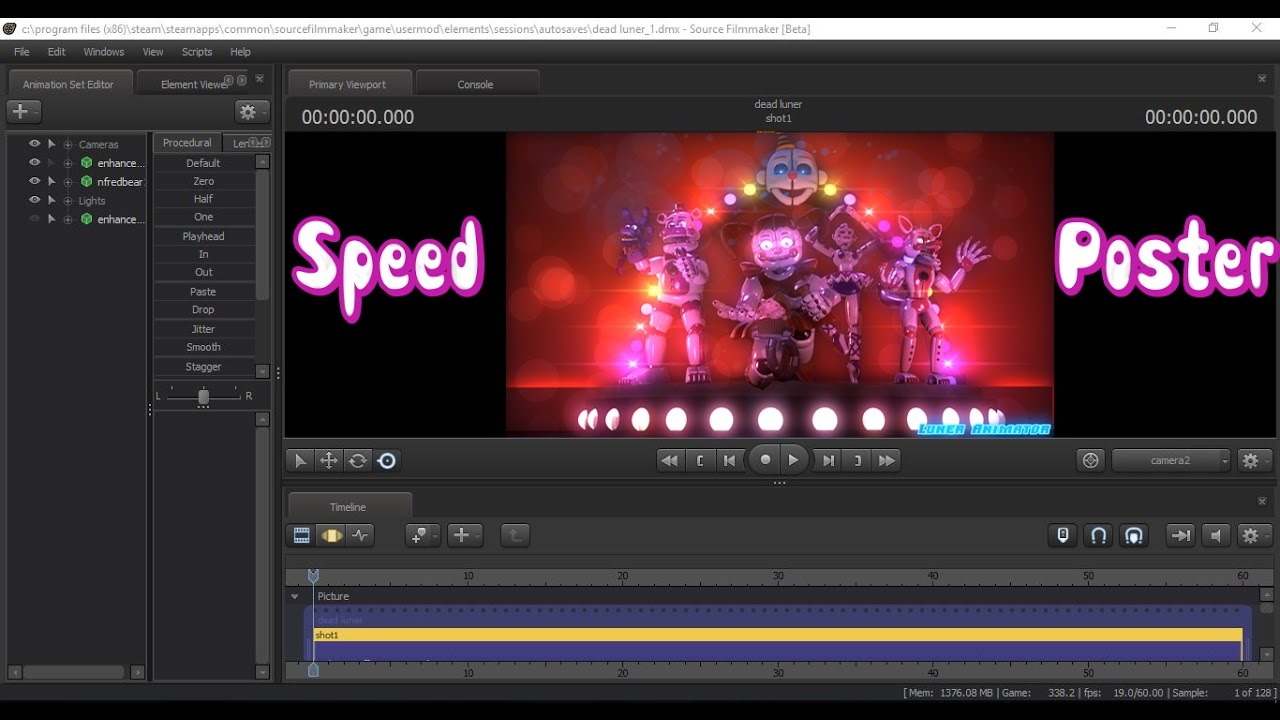
Task: Jump to the previous clip
Action: pos(670,461)
